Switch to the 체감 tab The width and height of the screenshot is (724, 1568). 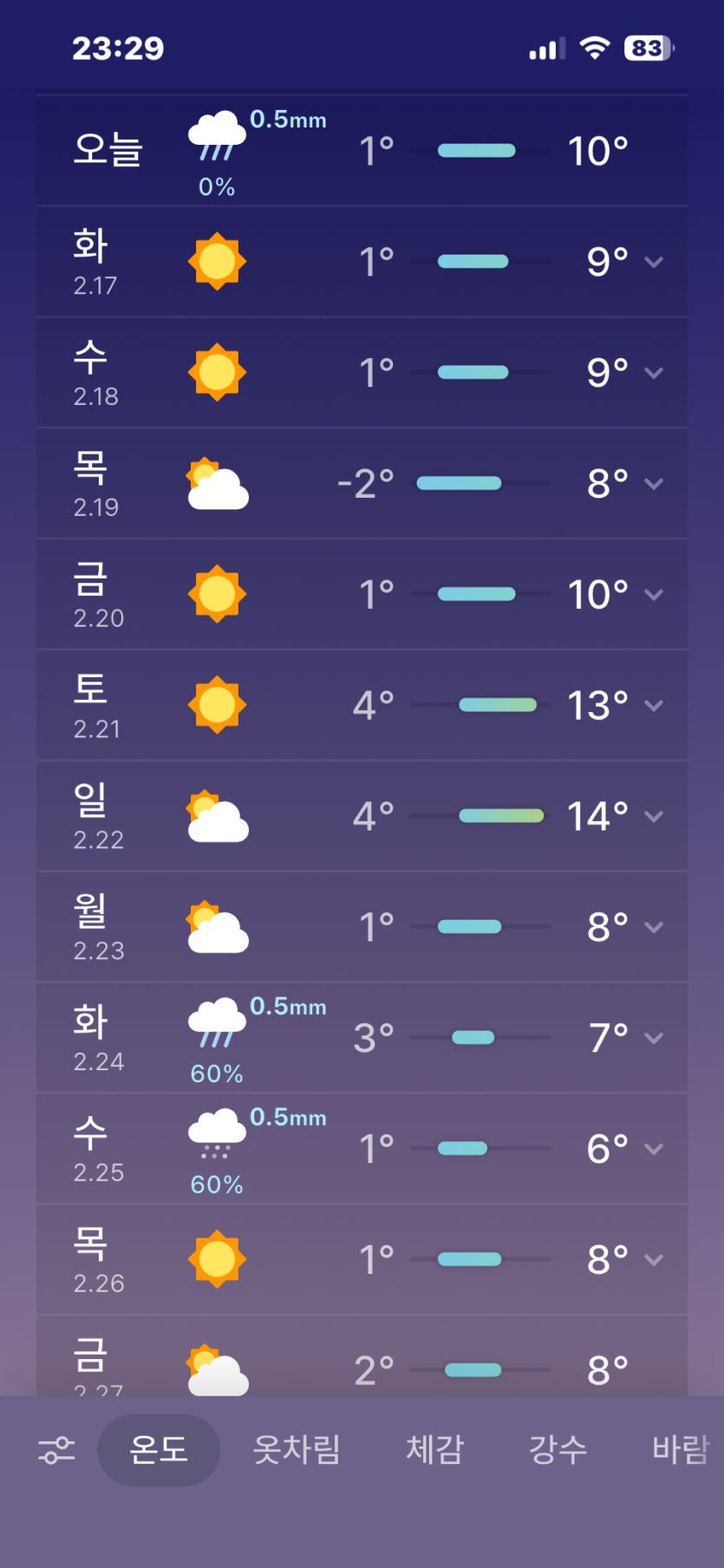[x=435, y=1449]
